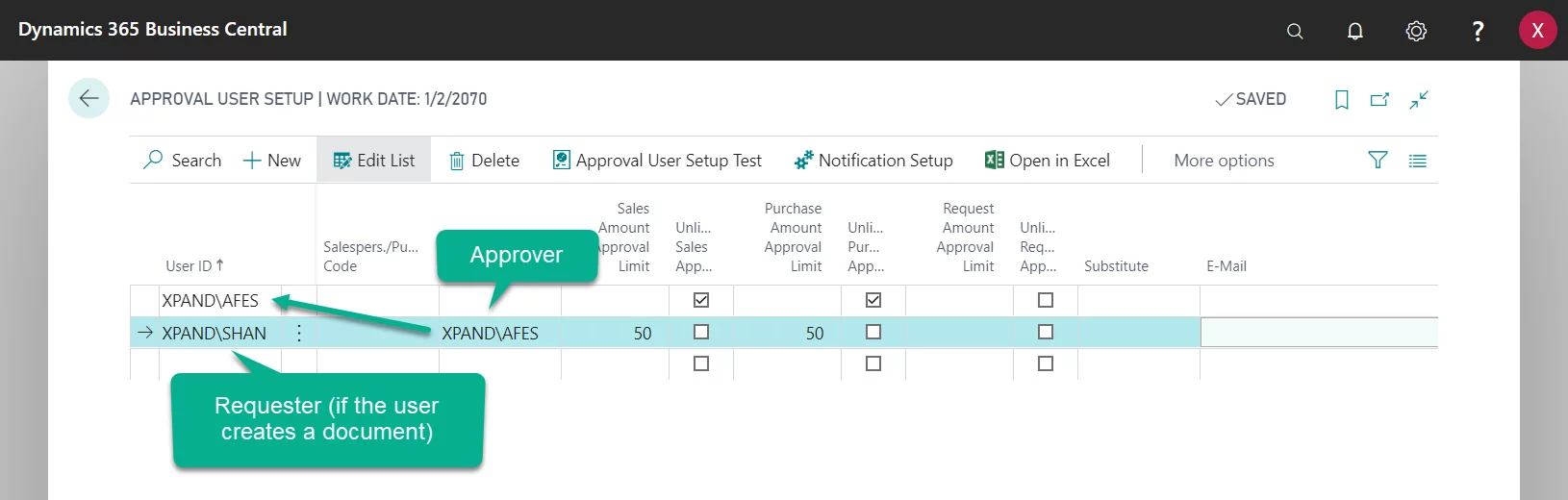Enable Unlimited Request Approval for XPAND\SHAN
This screenshot has height=500, width=1568.
[x=1046, y=332]
